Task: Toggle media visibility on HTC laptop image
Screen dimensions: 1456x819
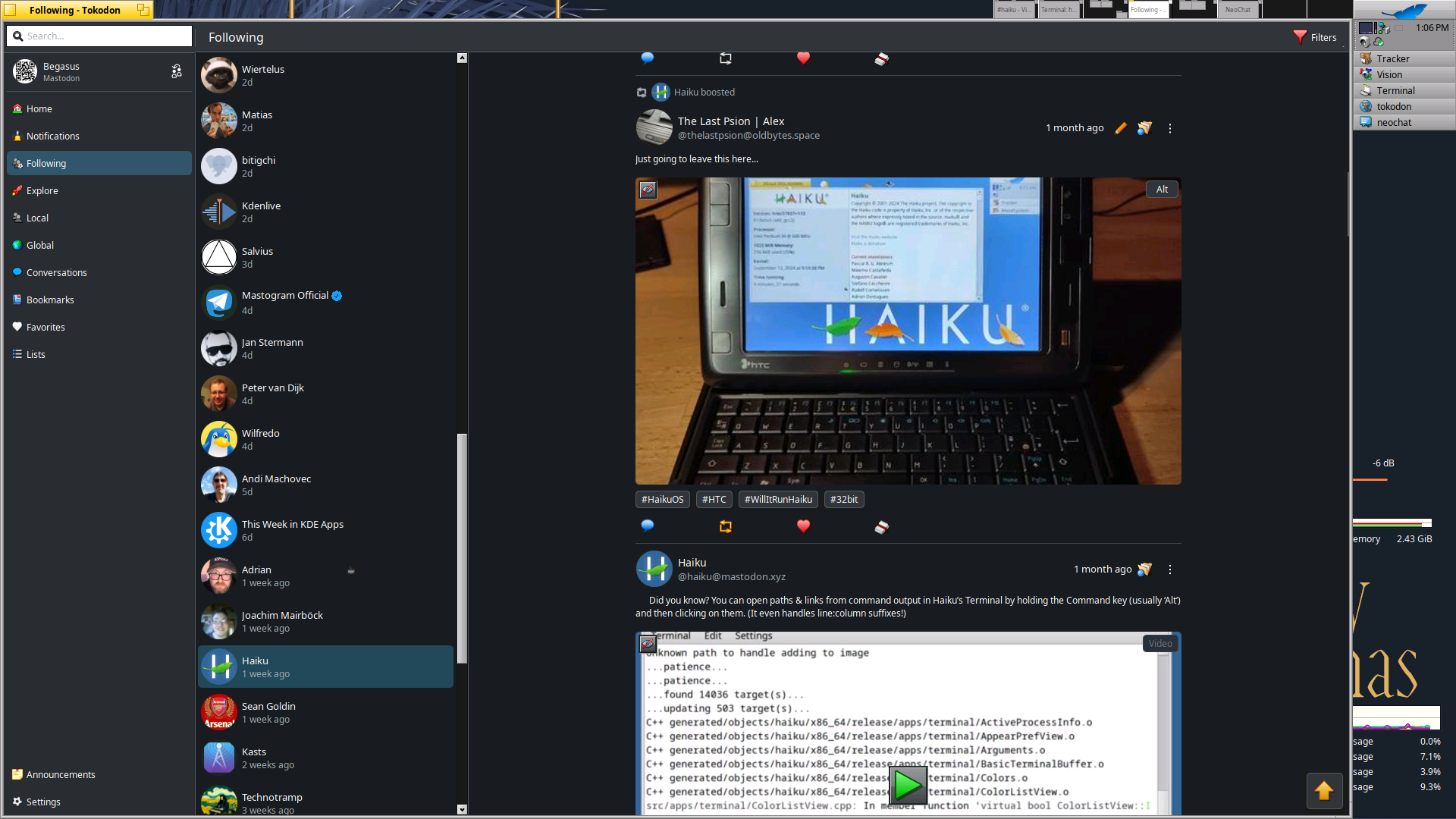Action: point(648,190)
